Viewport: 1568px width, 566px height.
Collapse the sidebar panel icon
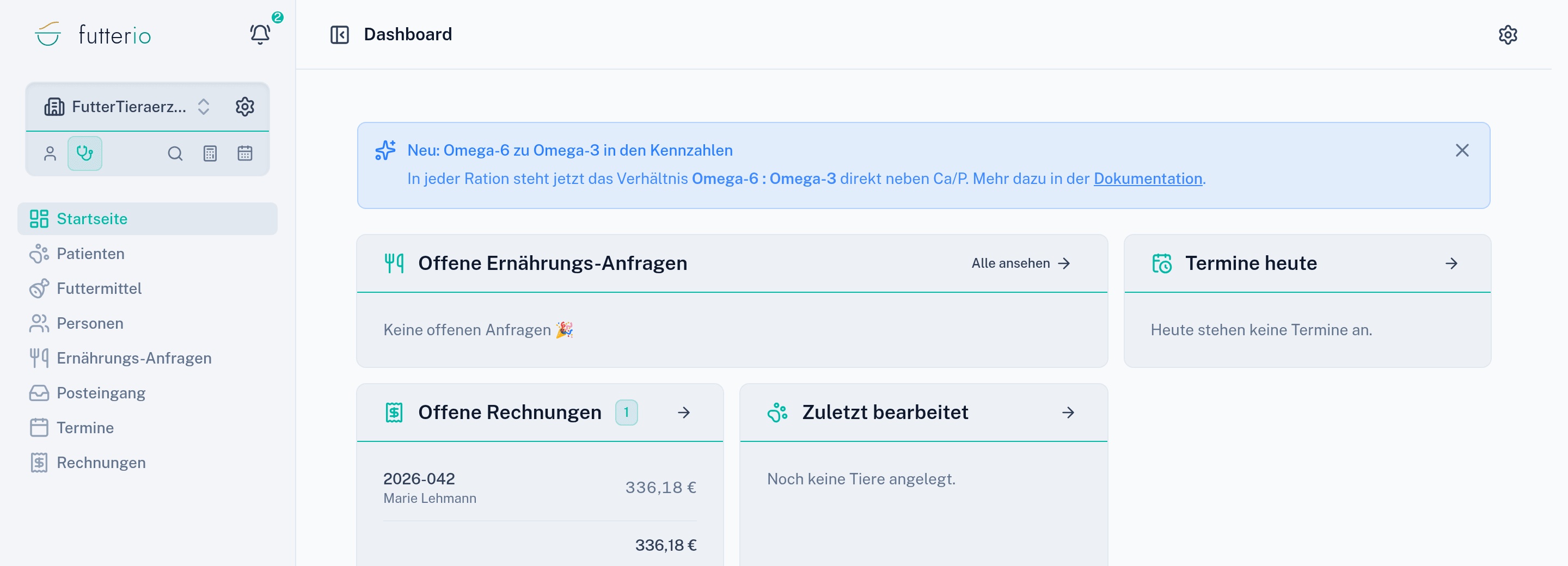pyautogui.click(x=340, y=35)
